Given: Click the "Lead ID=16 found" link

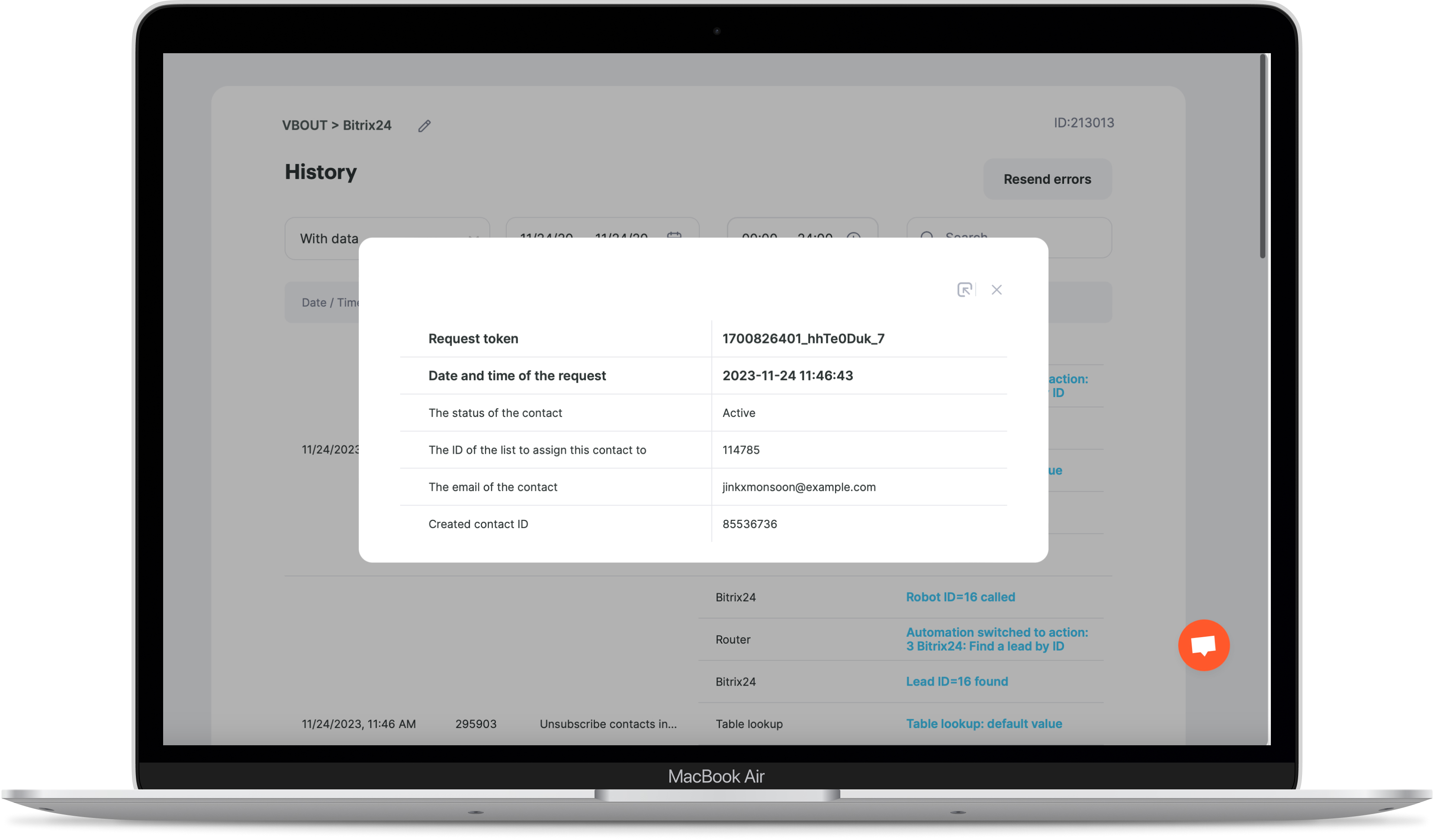Looking at the screenshot, I should coord(957,681).
